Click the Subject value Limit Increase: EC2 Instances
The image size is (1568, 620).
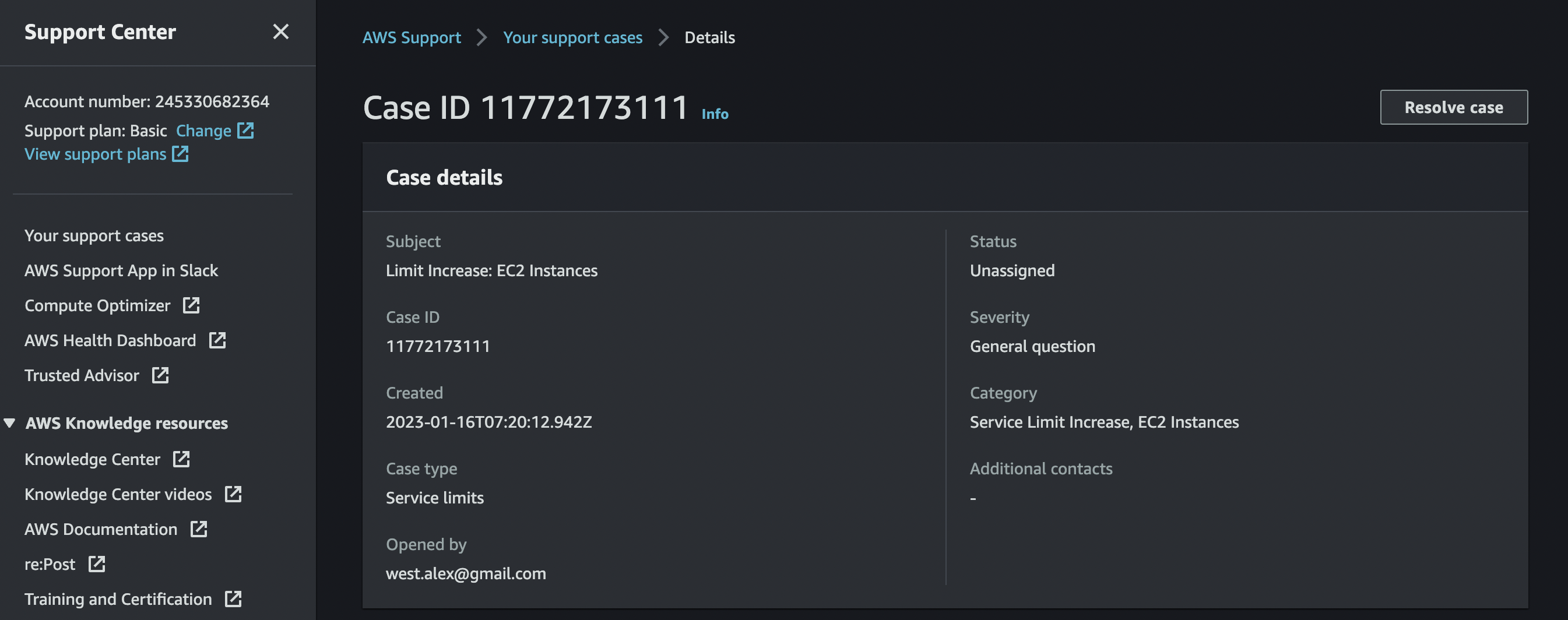491,271
